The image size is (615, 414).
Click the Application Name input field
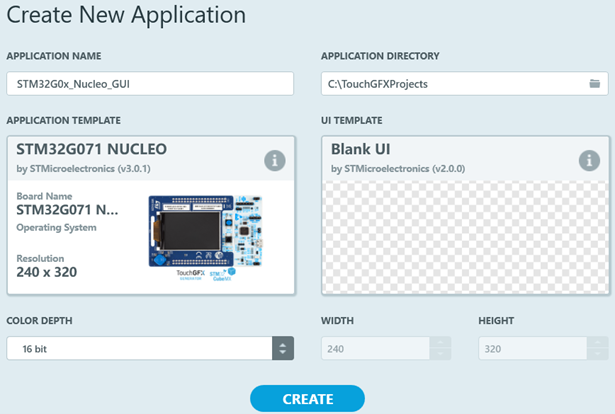(x=150, y=84)
